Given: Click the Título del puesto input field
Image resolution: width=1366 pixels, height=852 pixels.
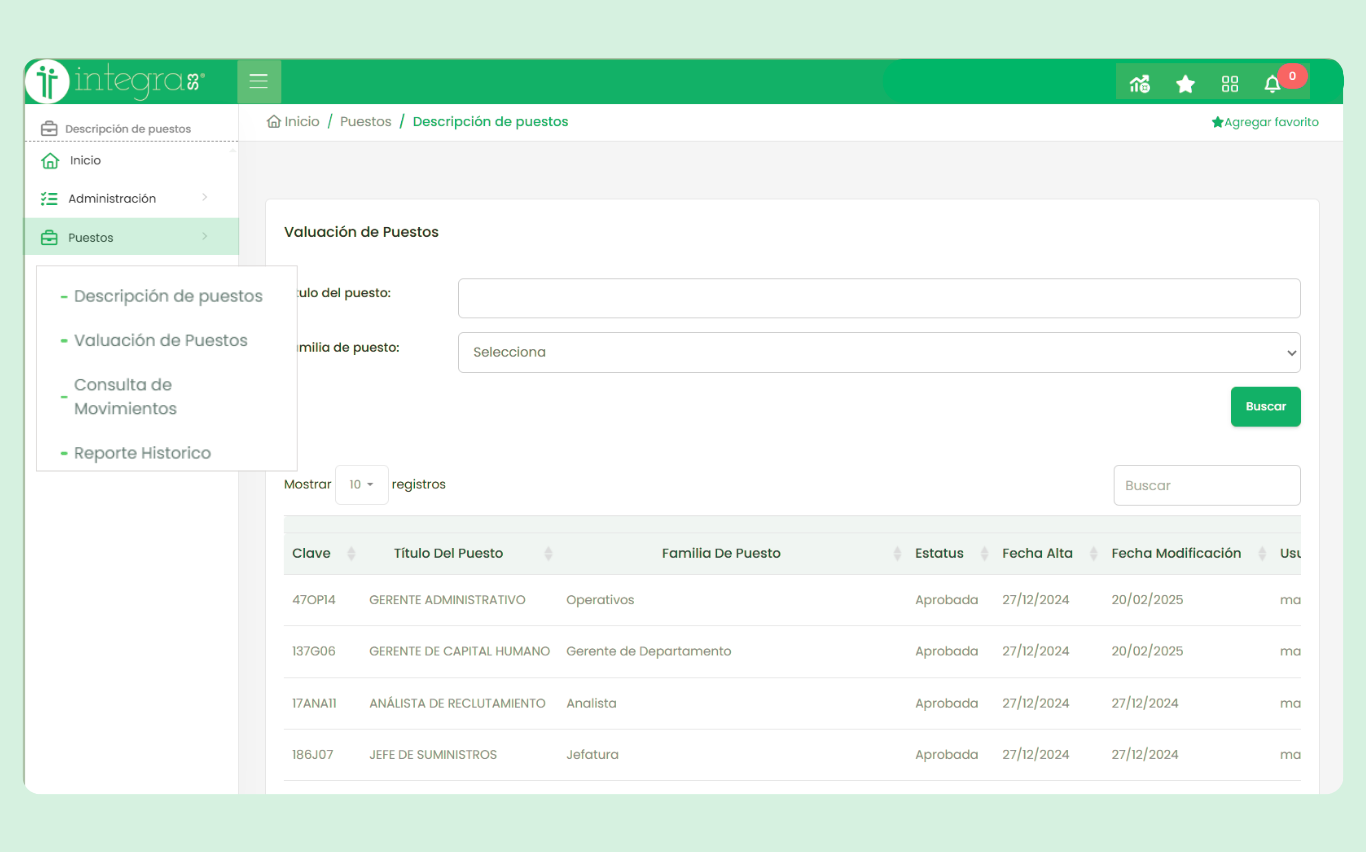Looking at the screenshot, I should click(x=879, y=298).
